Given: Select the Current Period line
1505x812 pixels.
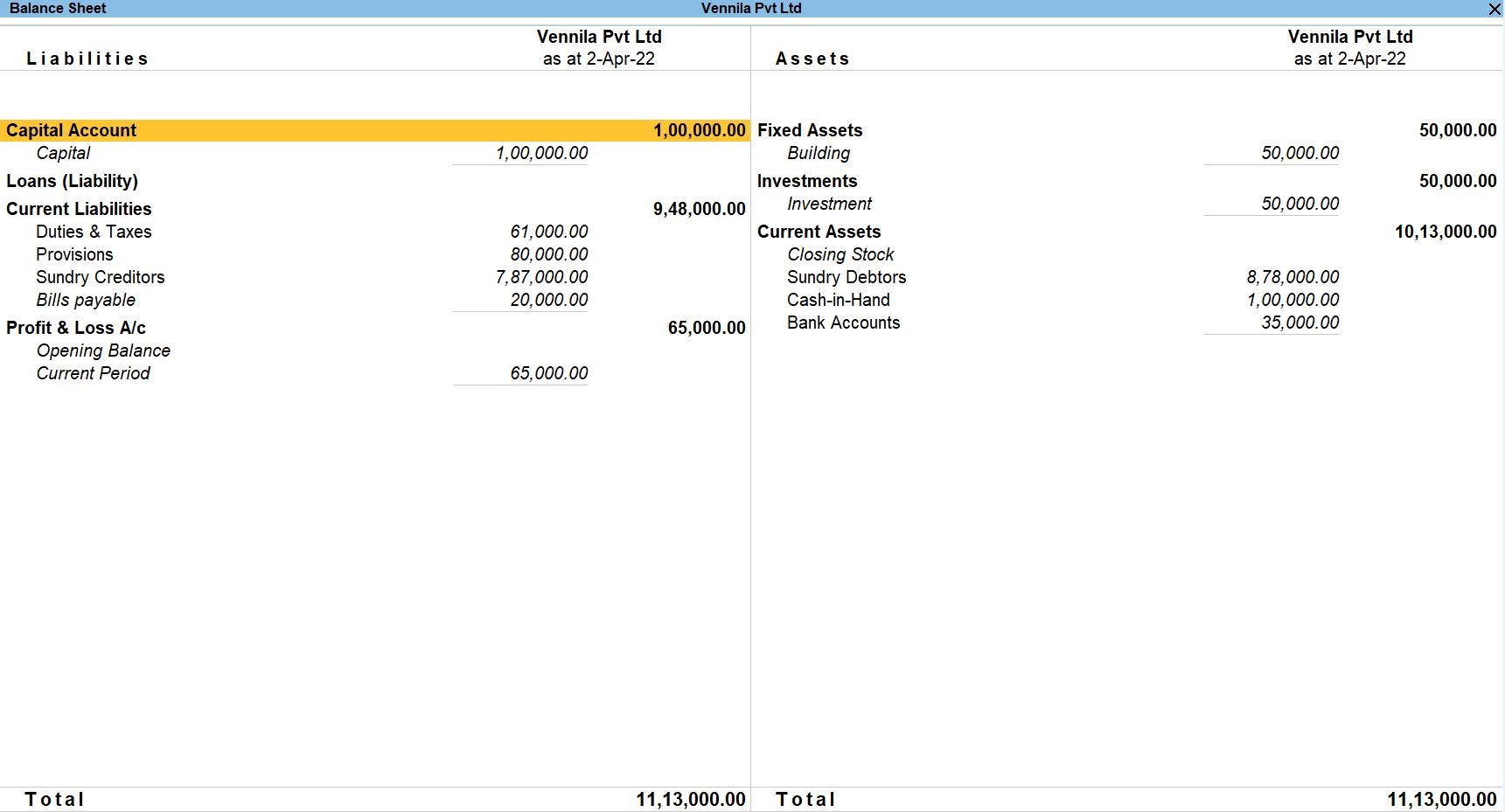Looking at the screenshot, I should [93, 373].
